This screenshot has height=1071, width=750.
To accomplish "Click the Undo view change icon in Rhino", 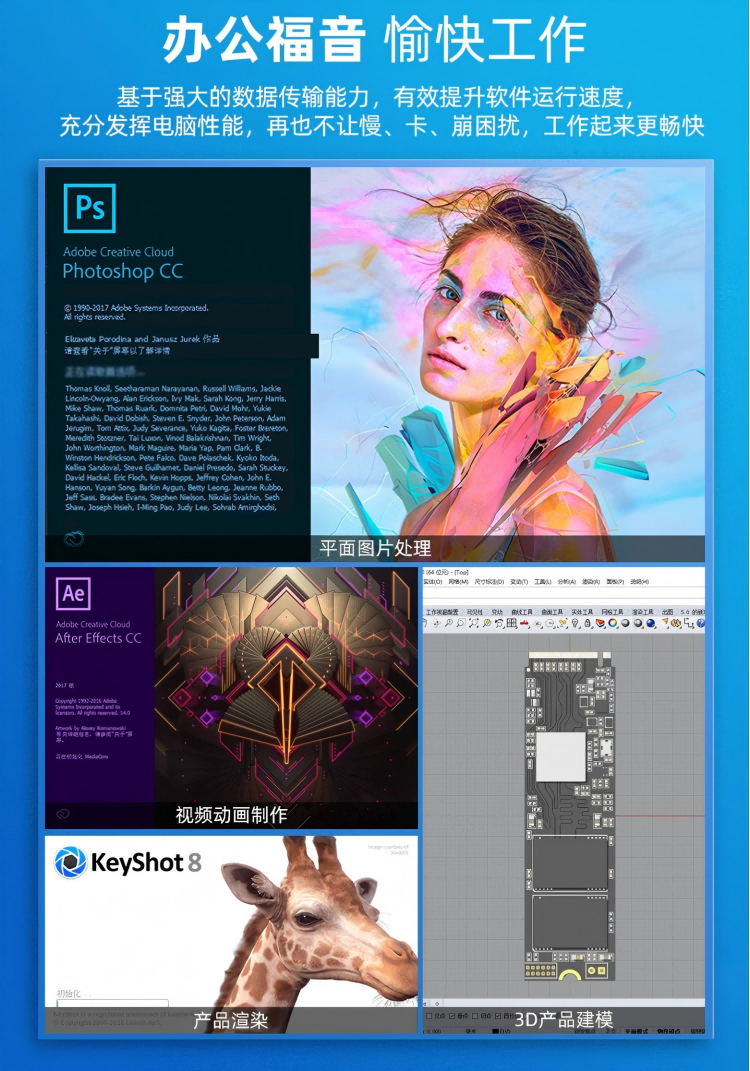I will pyautogui.click(x=499, y=623).
